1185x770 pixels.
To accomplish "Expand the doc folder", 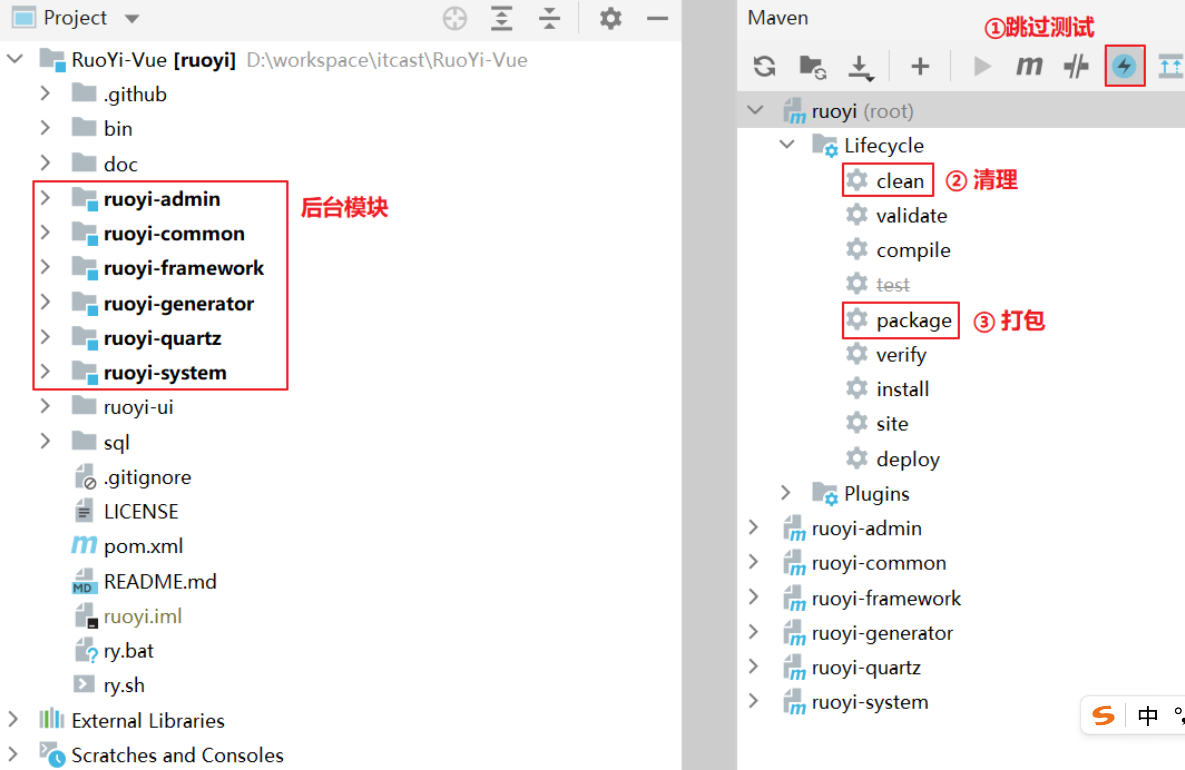I will [x=45, y=162].
